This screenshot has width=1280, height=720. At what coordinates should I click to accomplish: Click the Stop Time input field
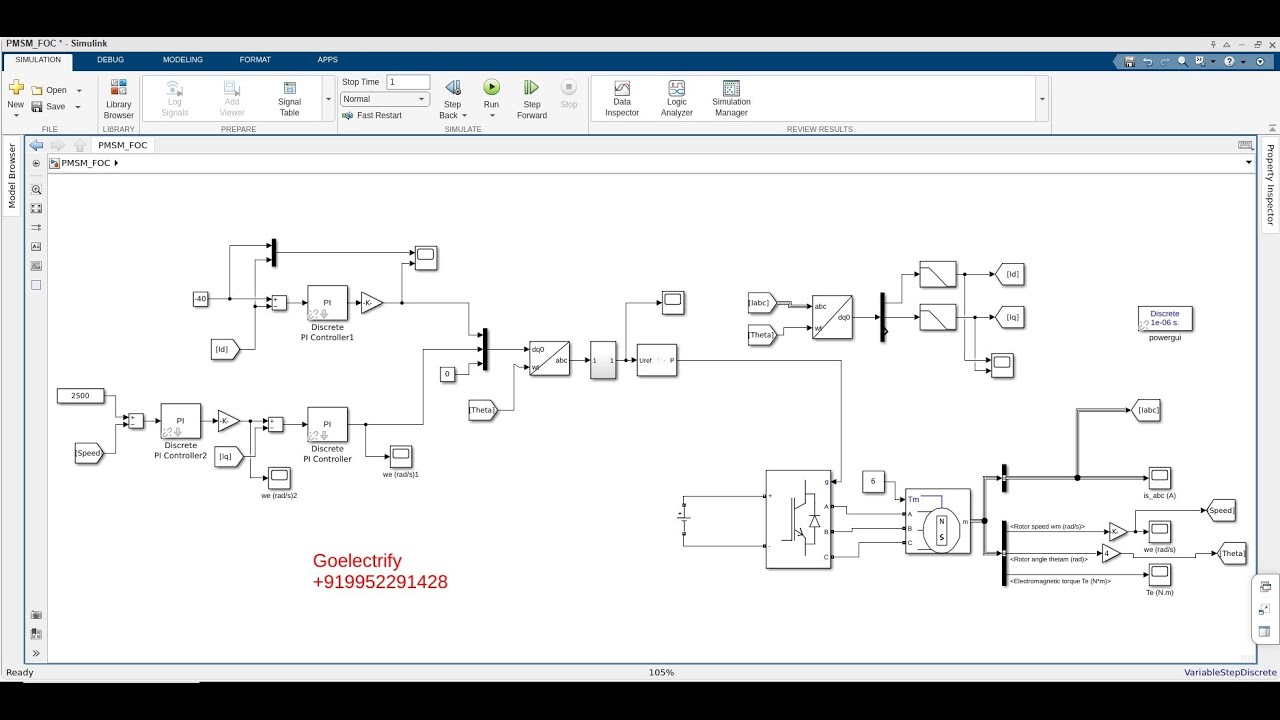click(x=408, y=82)
